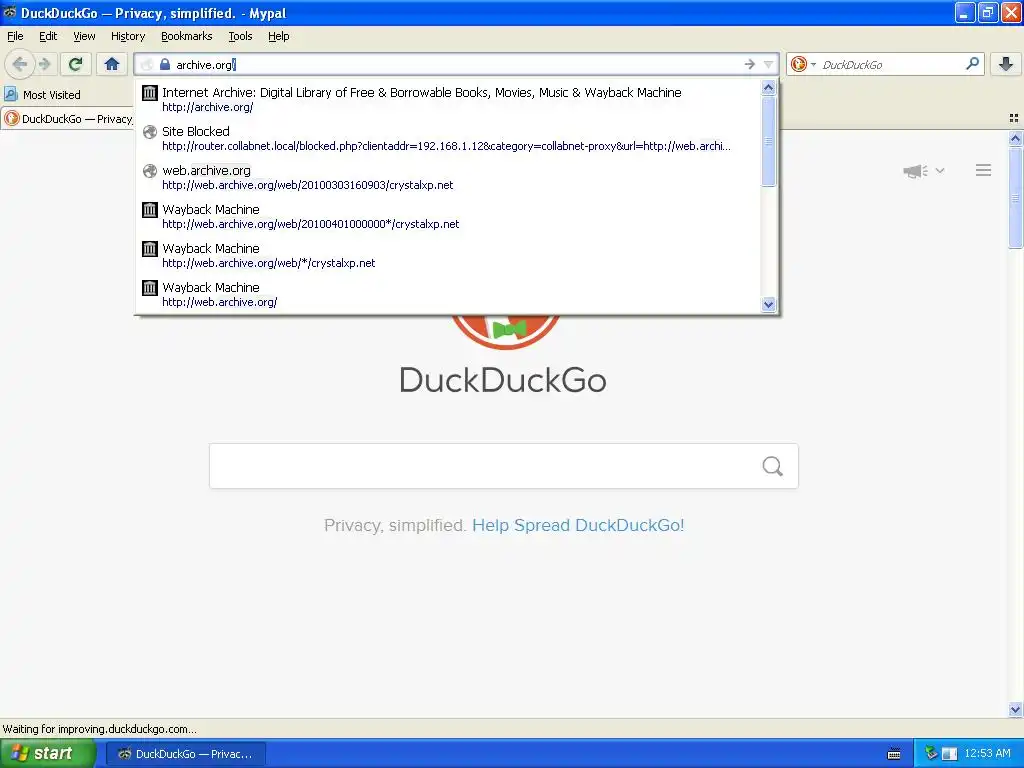The height and width of the screenshot is (768, 1024).
Task: Go forward with the Forward arrow button
Action: click(45, 64)
